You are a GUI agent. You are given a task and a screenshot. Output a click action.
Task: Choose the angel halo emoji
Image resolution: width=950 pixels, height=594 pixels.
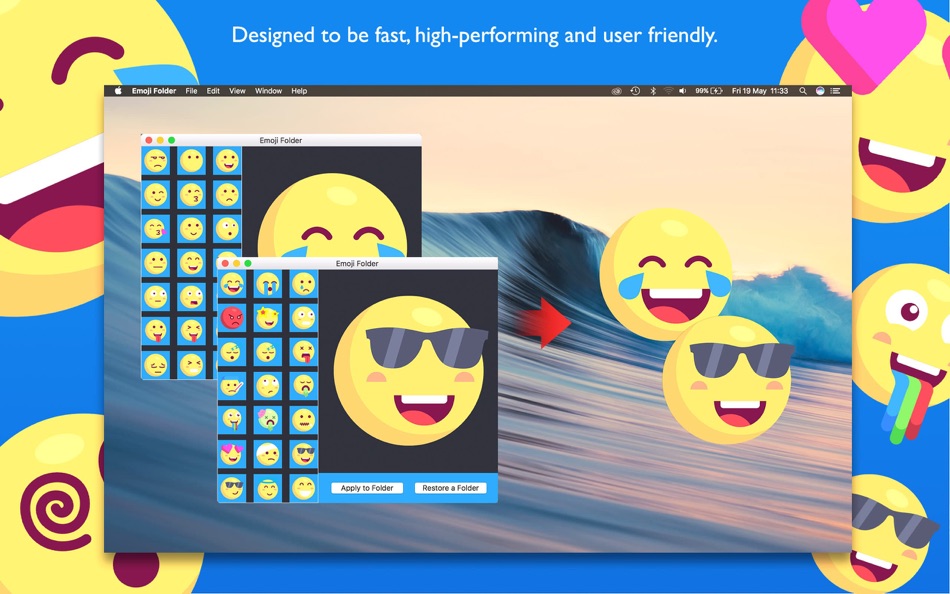click(x=268, y=487)
